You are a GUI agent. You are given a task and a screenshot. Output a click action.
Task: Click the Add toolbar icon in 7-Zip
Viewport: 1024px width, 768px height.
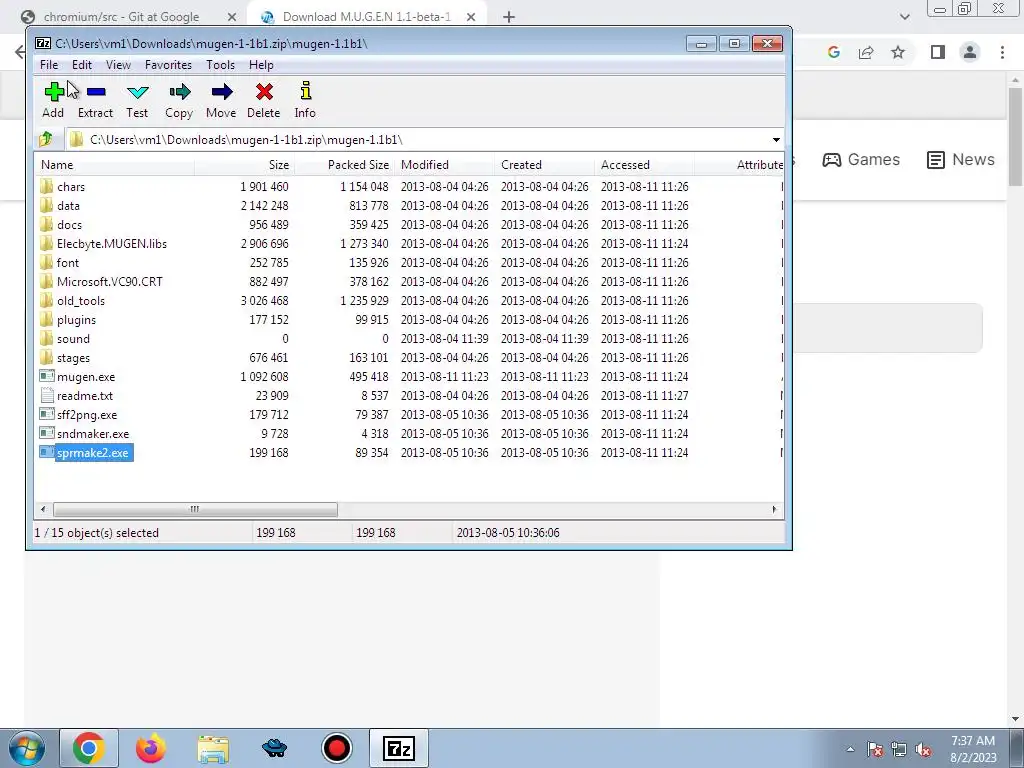(x=54, y=91)
